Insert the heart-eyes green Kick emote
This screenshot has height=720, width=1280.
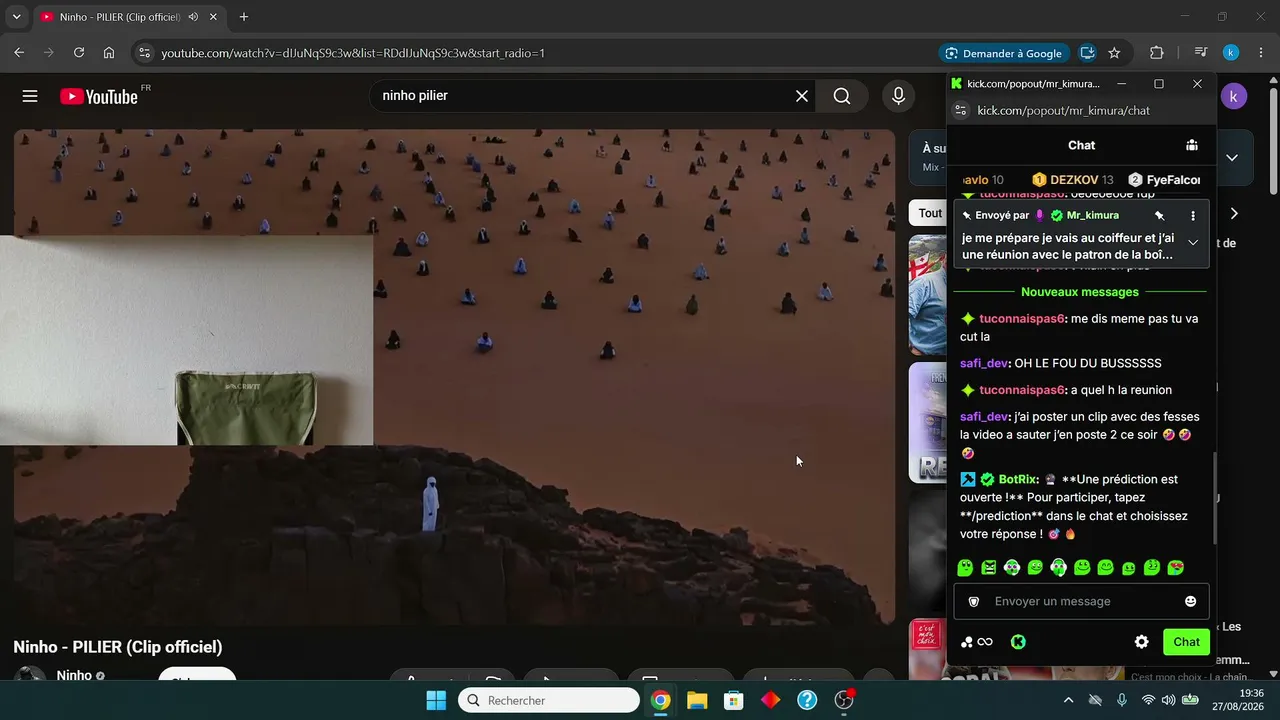(1176, 568)
